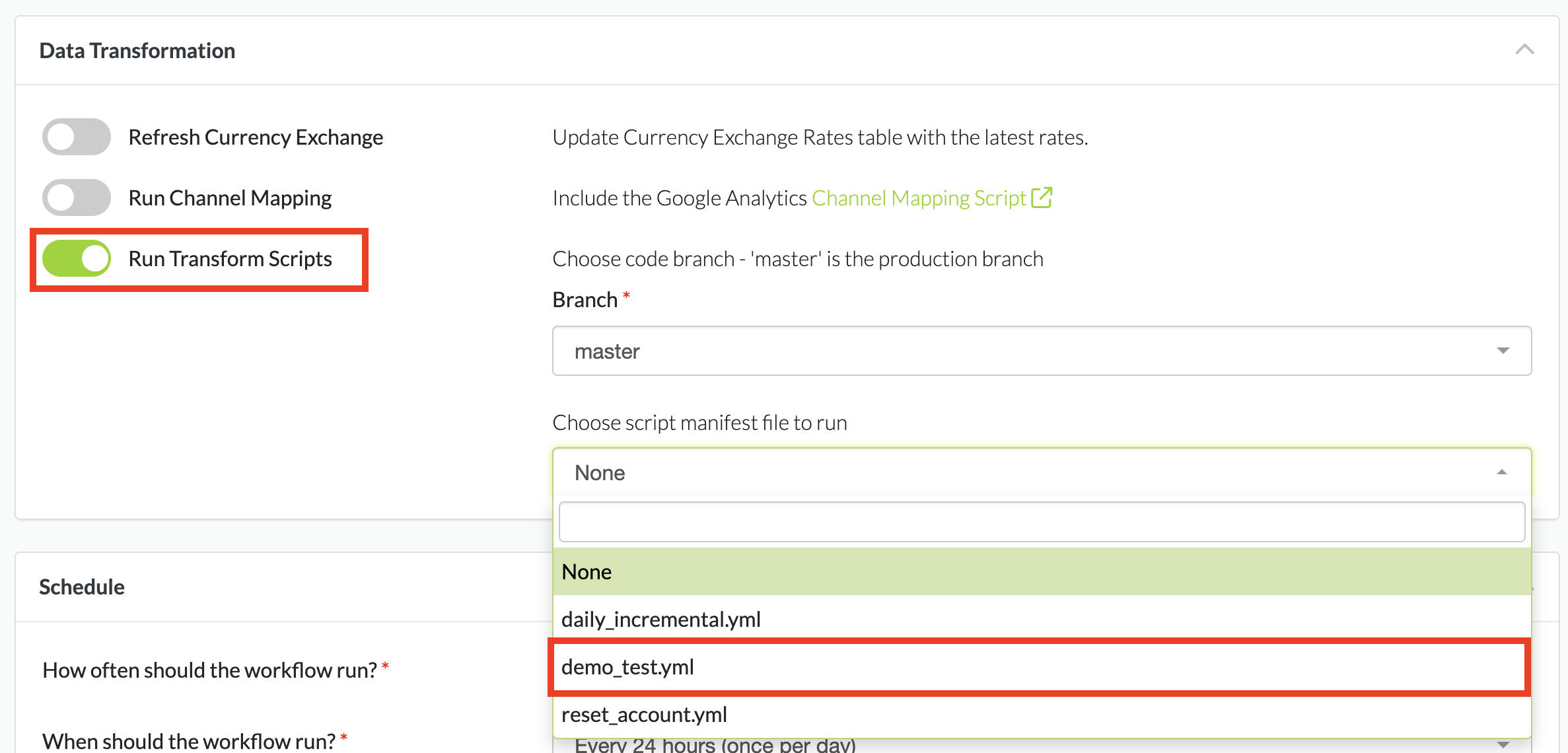Image resolution: width=1568 pixels, height=753 pixels.
Task: Focus the manifest search input field
Action: [x=1041, y=522]
